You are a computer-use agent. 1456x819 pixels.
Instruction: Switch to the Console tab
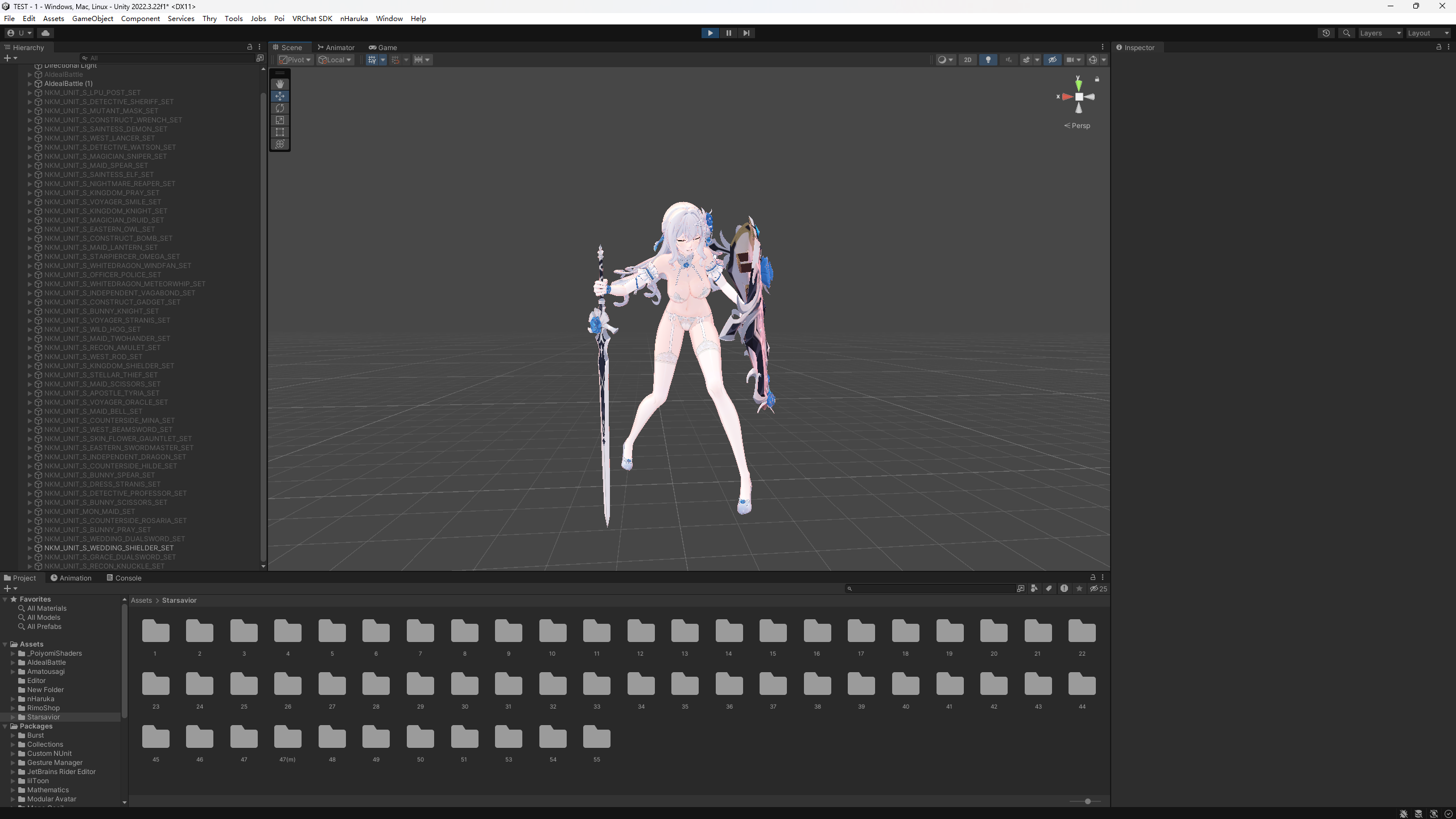(124, 578)
